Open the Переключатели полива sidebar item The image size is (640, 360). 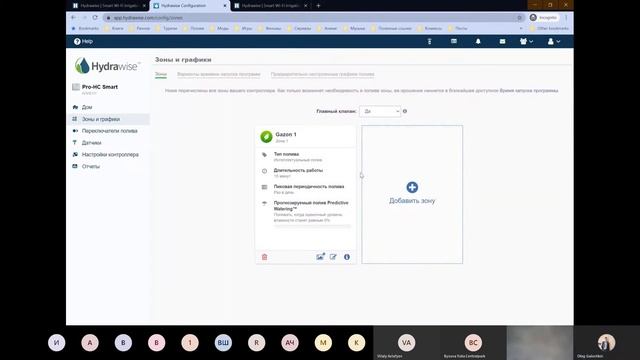click(109, 131)
